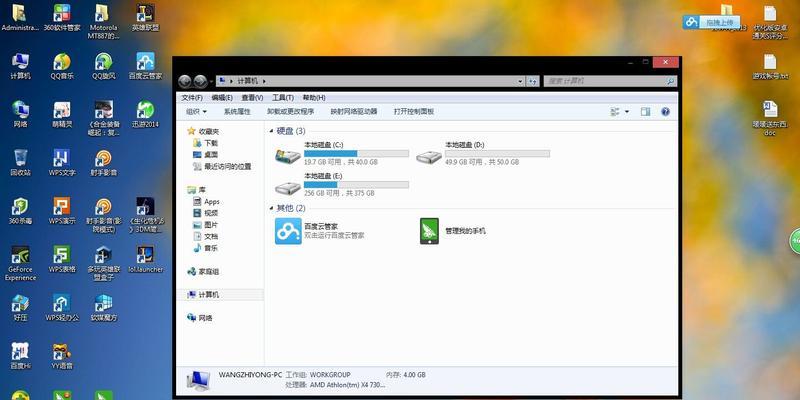800x400 pixels.
Task: Click 映射网络驱动器 toolbar button
Action: pos(354,112)
